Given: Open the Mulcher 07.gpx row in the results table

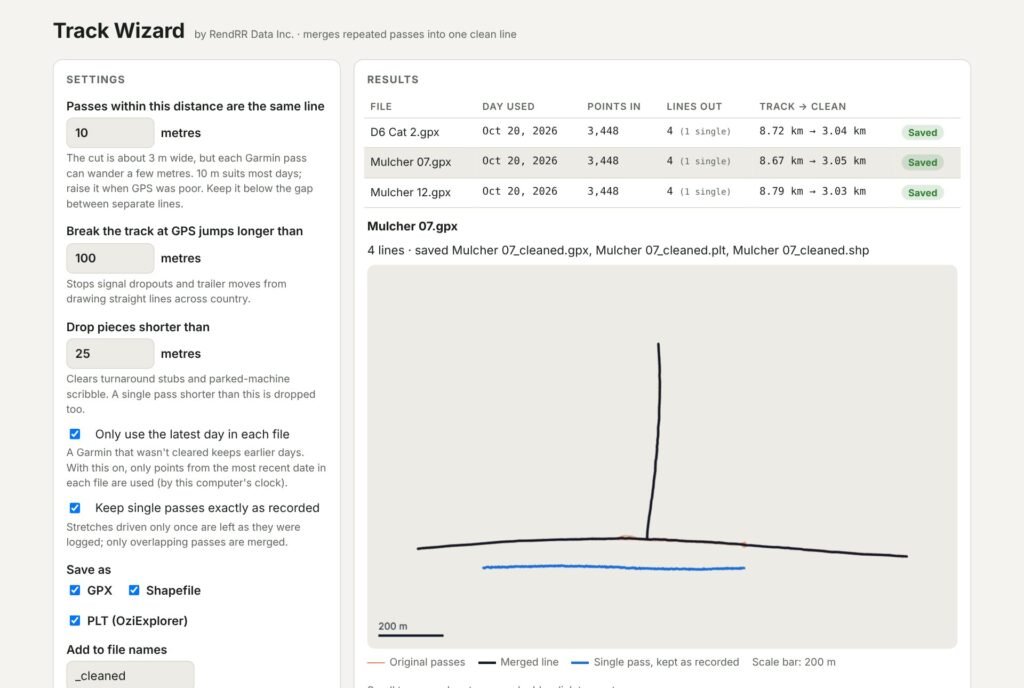Looking at the screenshot, I should tap(662, 162).
